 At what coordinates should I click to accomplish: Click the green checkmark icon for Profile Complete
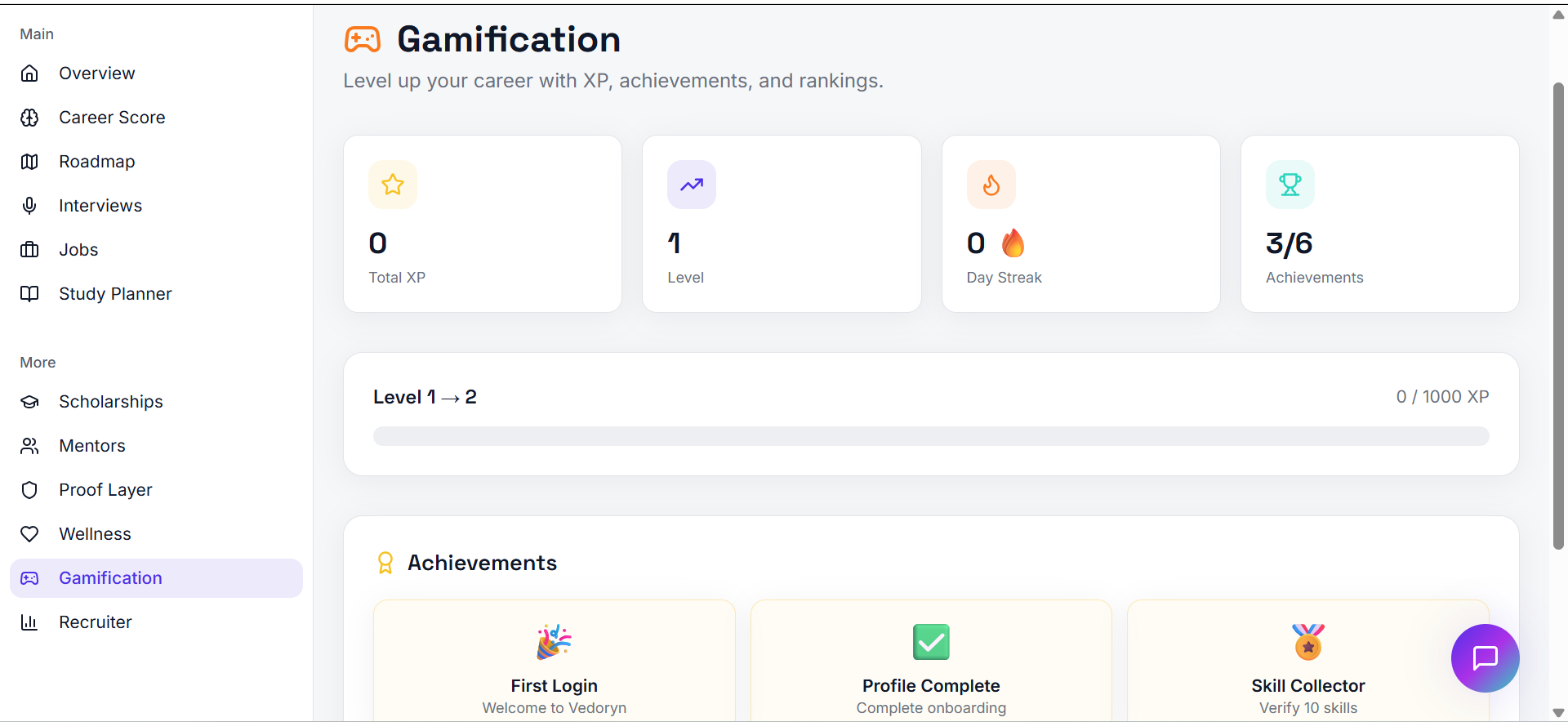point(931,642)
